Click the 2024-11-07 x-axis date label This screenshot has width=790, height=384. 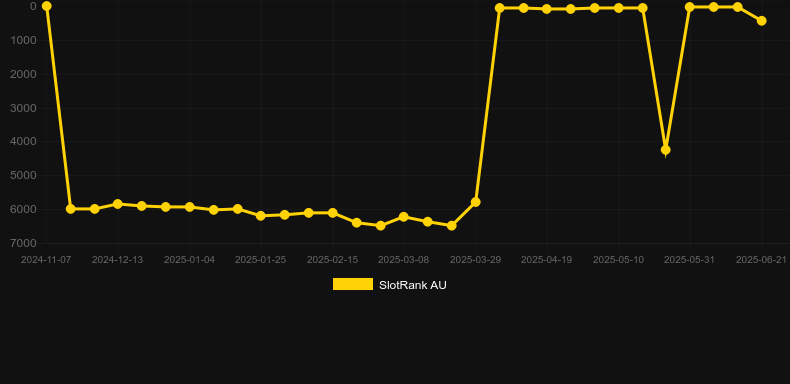tap(46, 260)
